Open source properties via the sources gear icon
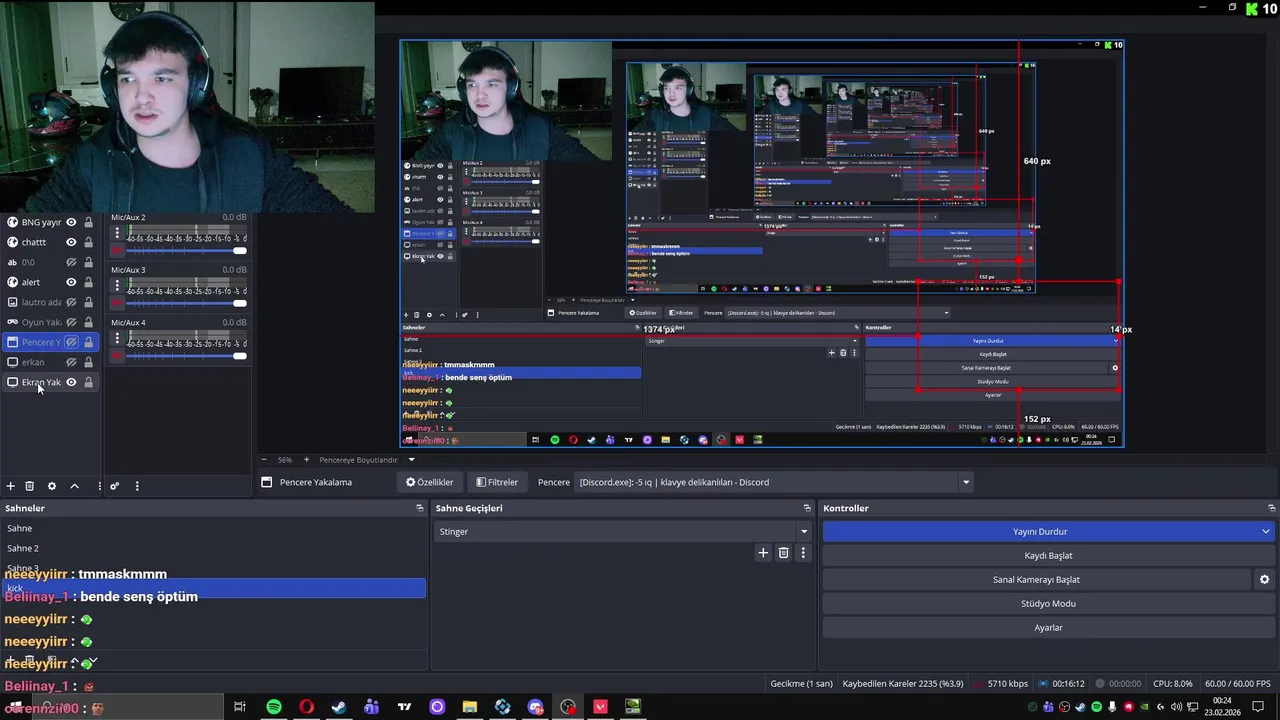The image size is (1280, 720). point(52,486)
